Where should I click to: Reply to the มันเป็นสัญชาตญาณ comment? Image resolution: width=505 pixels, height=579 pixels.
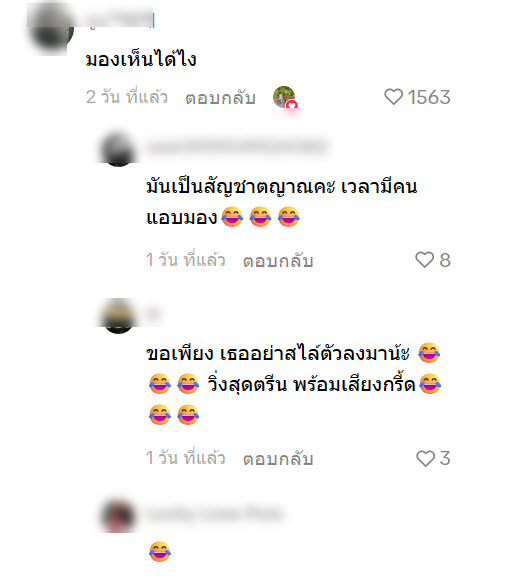click(x=278, y=260)
